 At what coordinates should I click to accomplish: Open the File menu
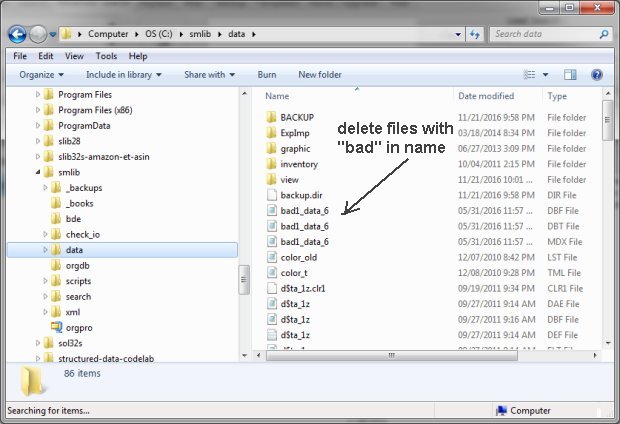20,56
